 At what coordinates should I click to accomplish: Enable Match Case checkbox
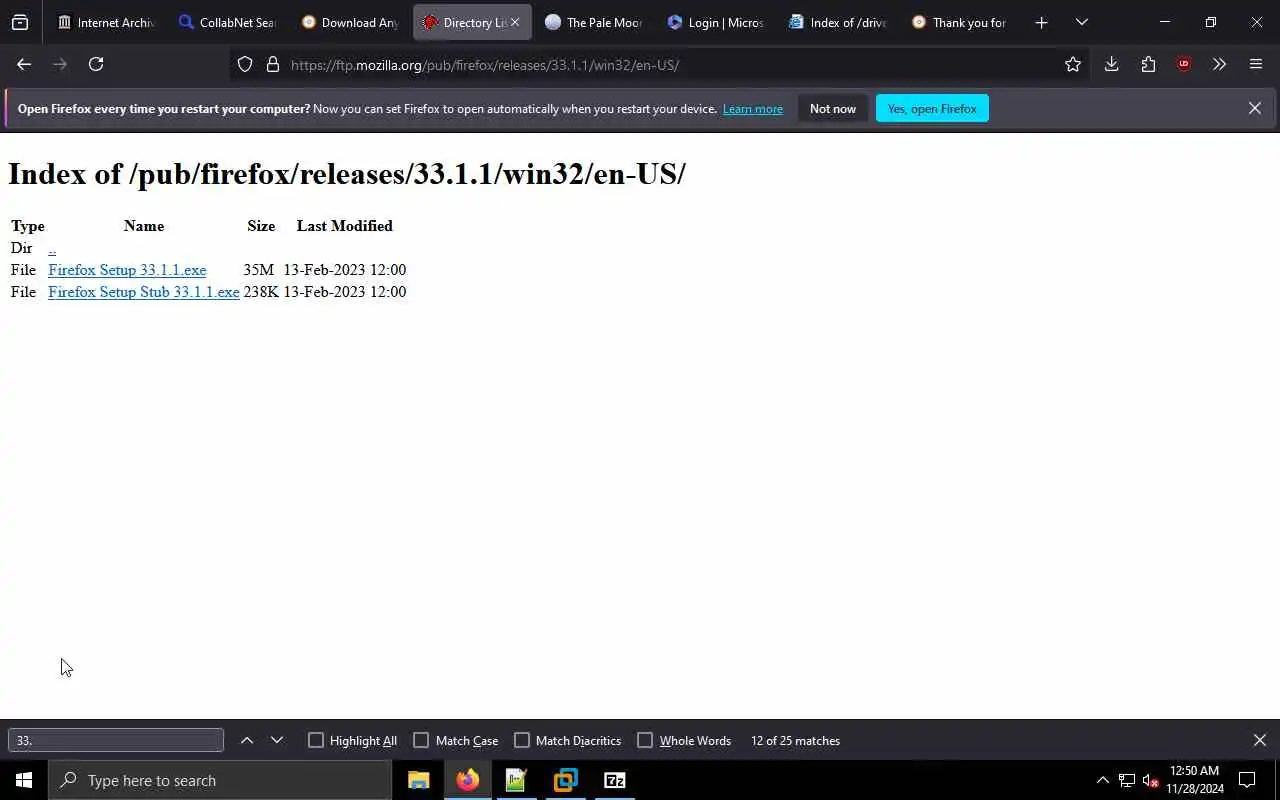(x=421, y=740)
